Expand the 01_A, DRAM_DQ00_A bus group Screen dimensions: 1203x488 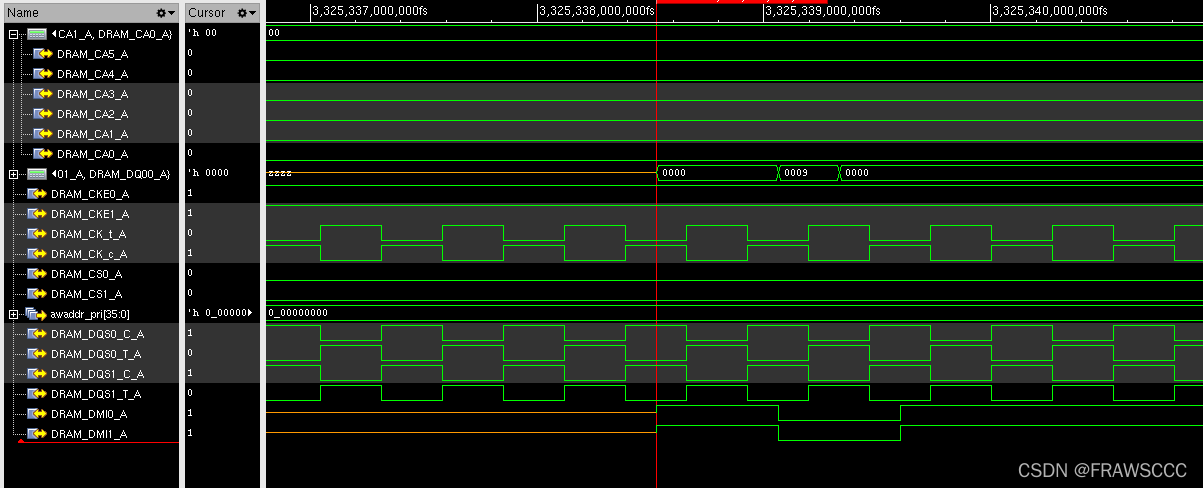click(13, 174)
